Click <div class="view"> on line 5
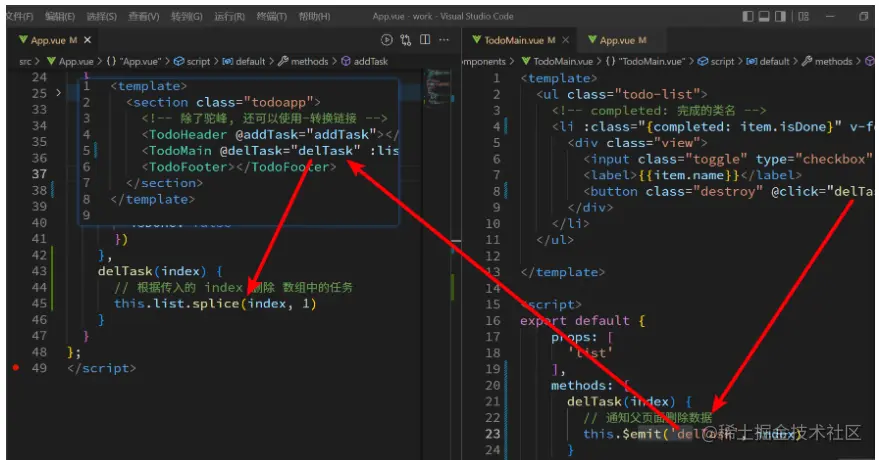 pyautogui.click(x=637, y=143)
